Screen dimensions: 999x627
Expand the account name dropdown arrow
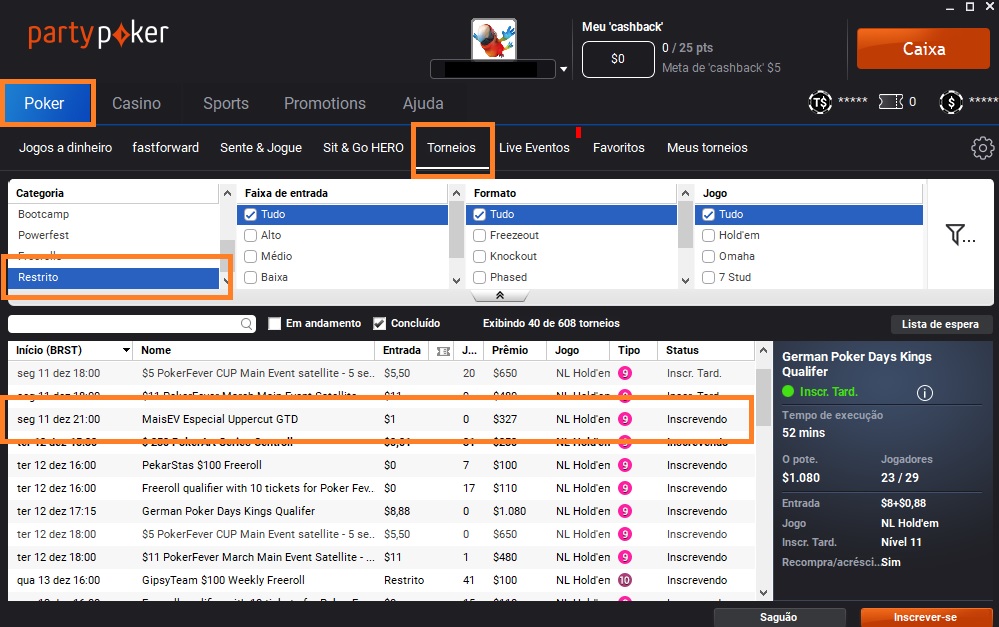563,69
